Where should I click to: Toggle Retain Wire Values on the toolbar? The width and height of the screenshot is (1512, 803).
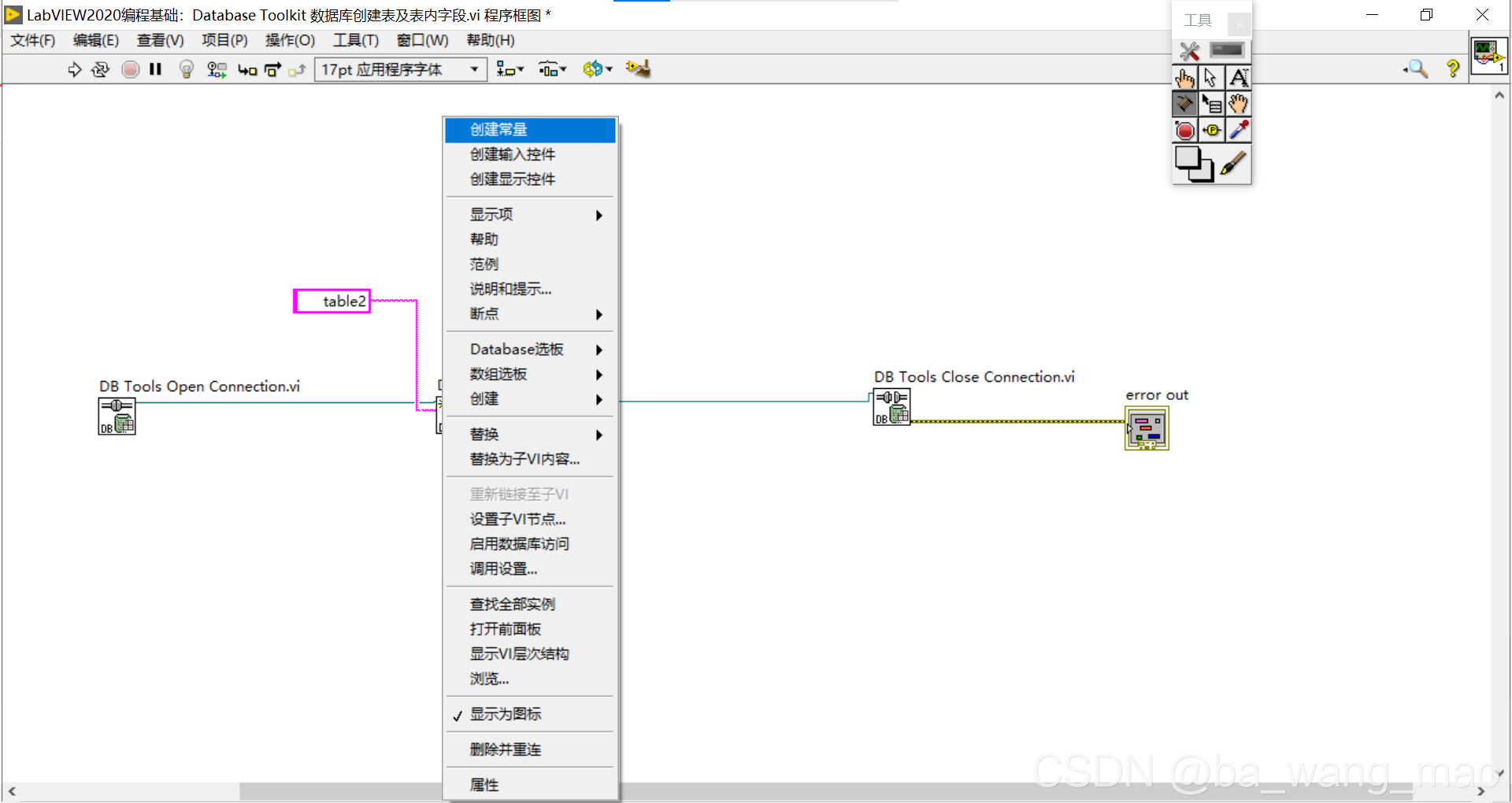[x=217, y=69]
